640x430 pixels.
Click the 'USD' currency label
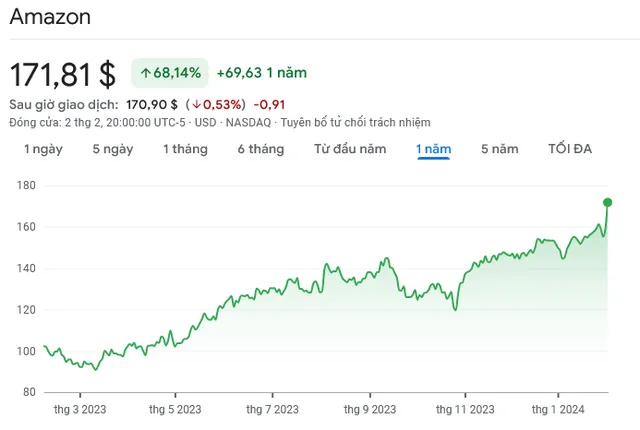(205, 122)
